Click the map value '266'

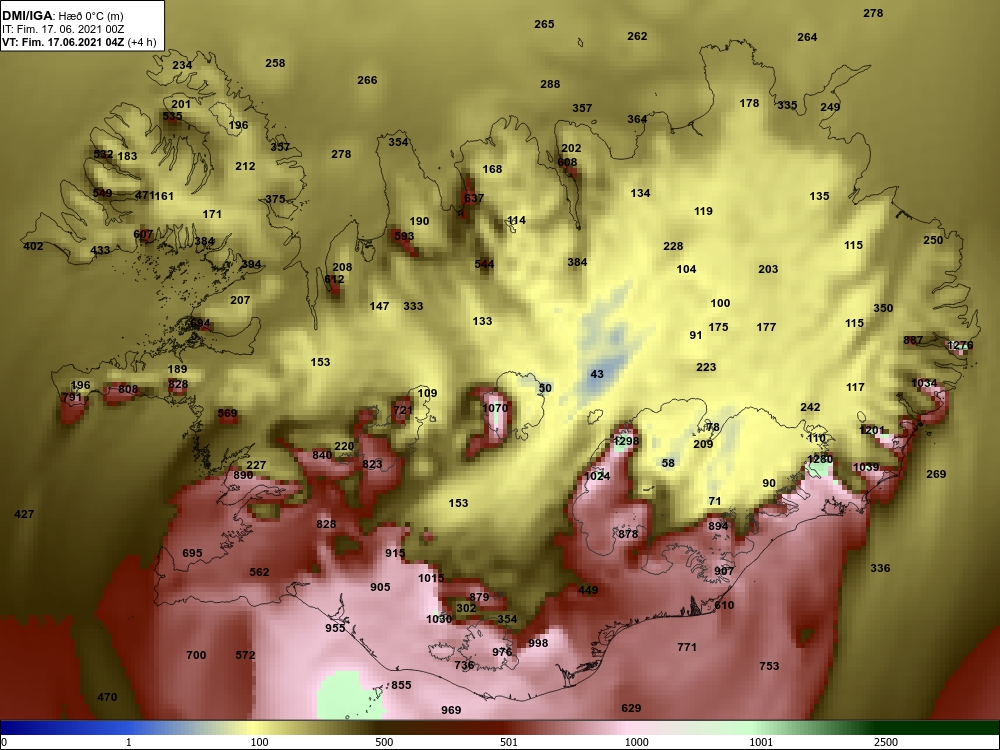tap(367, 80)
